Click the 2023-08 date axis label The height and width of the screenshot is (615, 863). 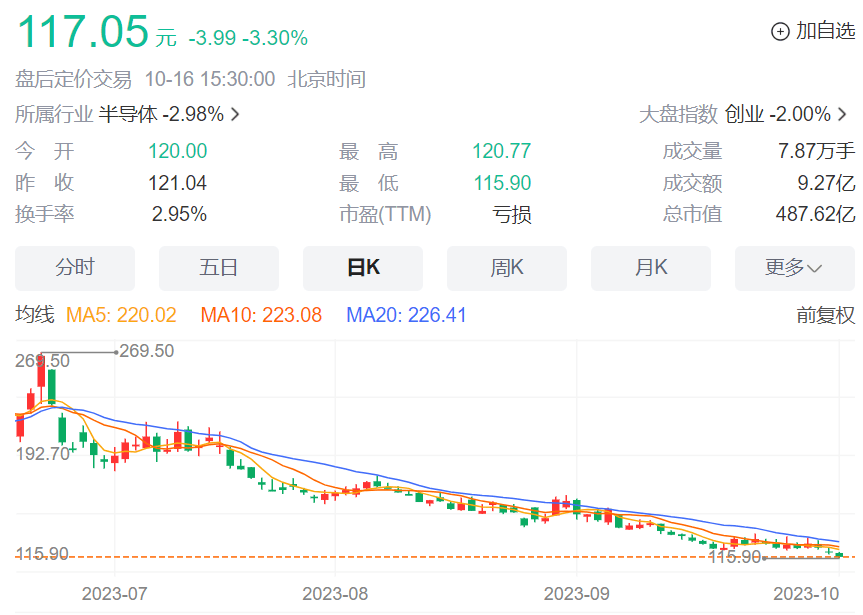click(337, 593)
